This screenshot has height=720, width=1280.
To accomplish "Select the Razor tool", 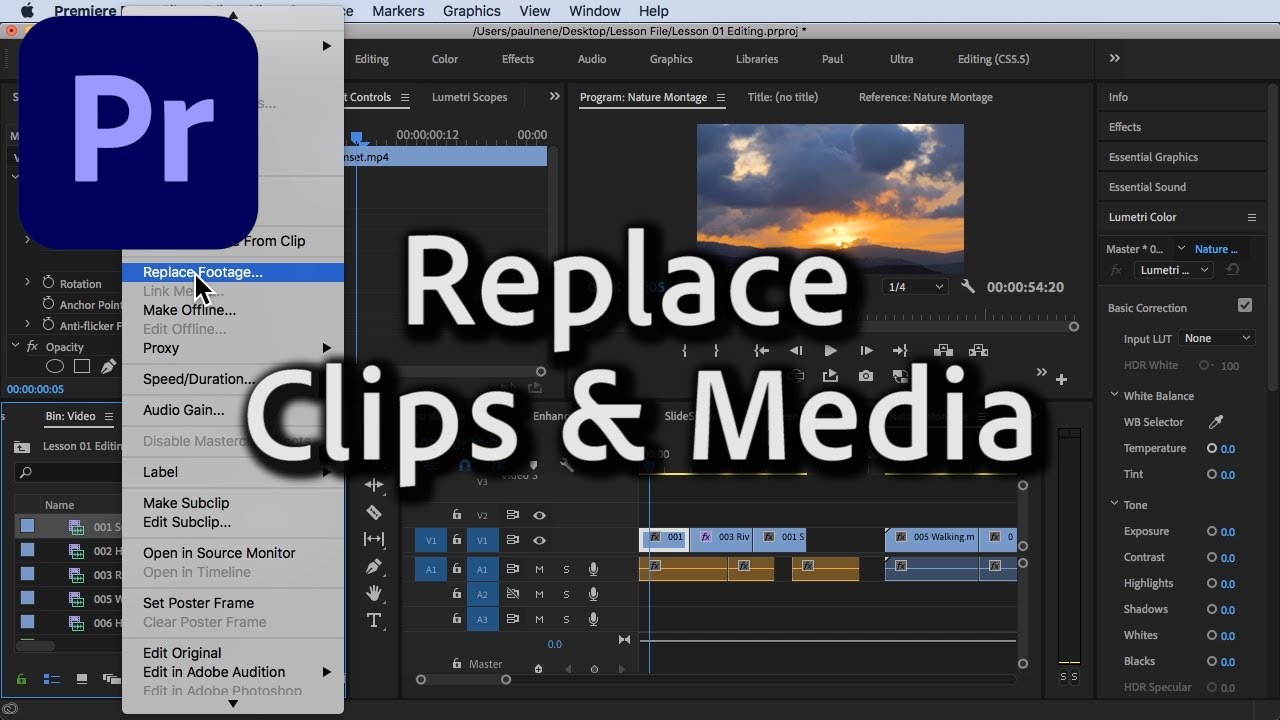I will [x=374, y=512].
